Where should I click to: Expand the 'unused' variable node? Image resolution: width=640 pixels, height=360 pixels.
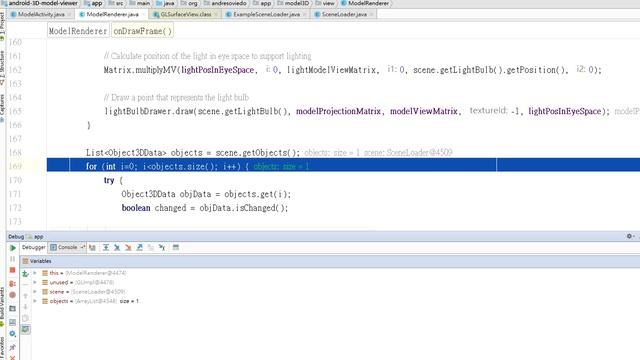pyautogui.click(x=35, y=282)
